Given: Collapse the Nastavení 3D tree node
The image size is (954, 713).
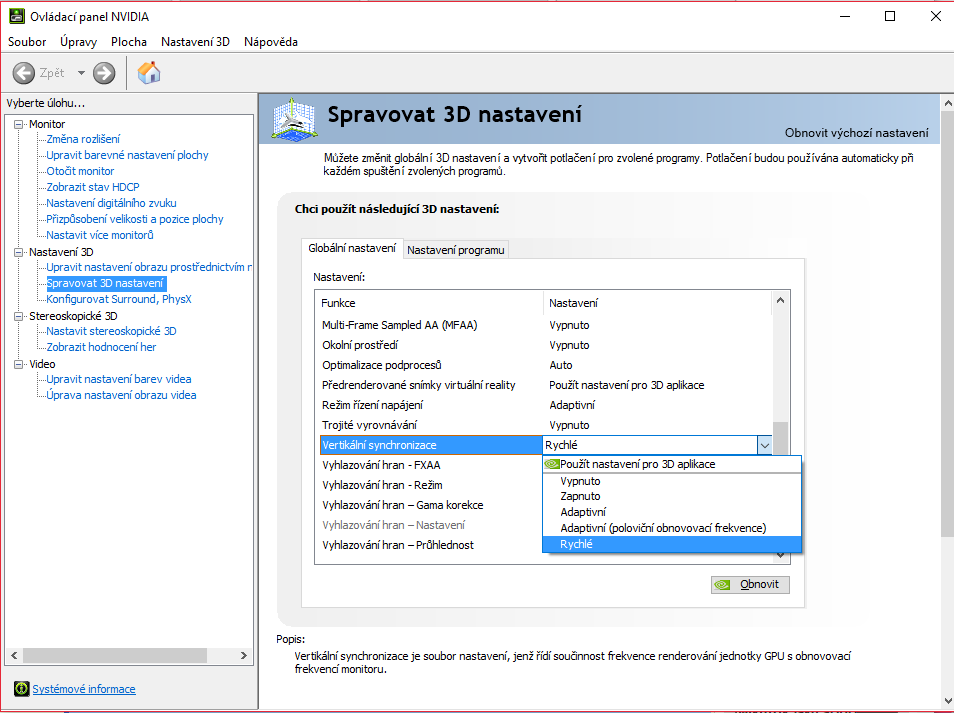Looking at the screenshot, I should point(18,252).
